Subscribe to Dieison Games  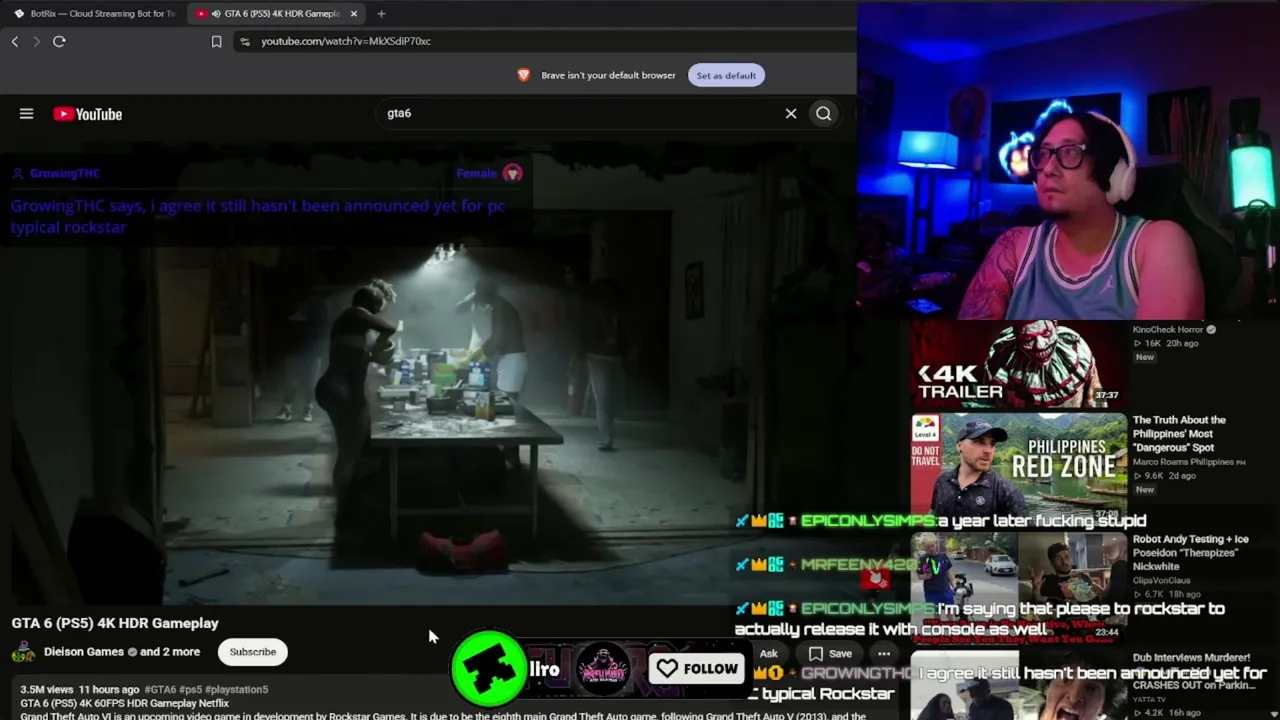253,652
